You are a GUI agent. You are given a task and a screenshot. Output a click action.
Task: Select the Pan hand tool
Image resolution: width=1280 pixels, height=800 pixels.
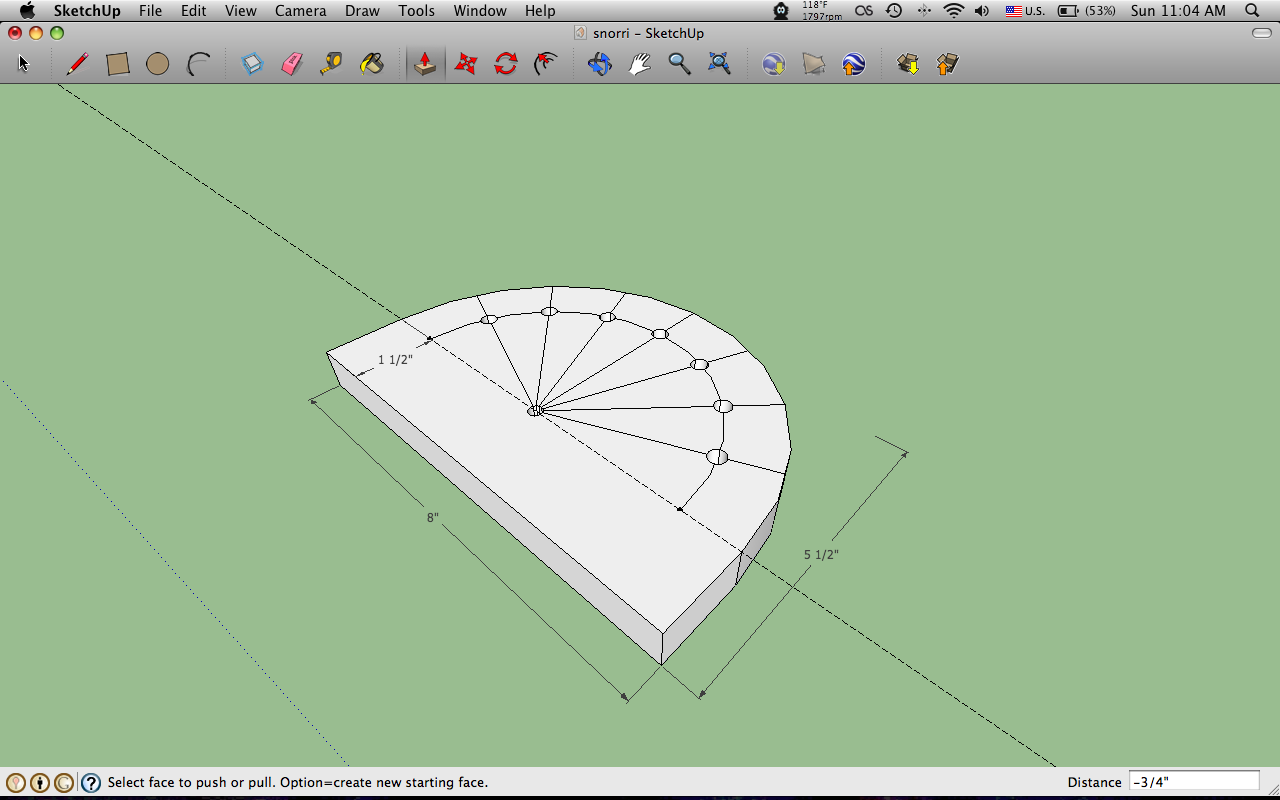[x=639, y=64]
